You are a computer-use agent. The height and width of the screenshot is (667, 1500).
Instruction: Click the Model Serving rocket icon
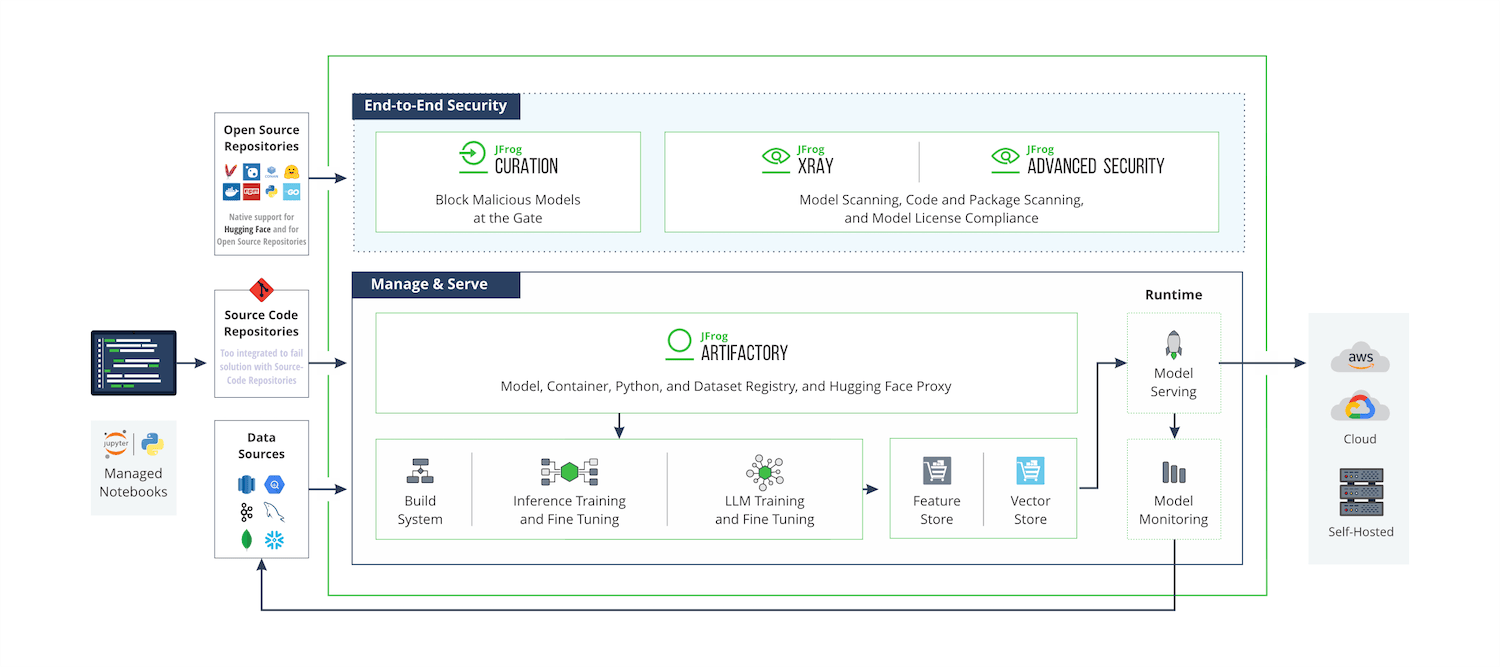click(x=1174, y=345)
